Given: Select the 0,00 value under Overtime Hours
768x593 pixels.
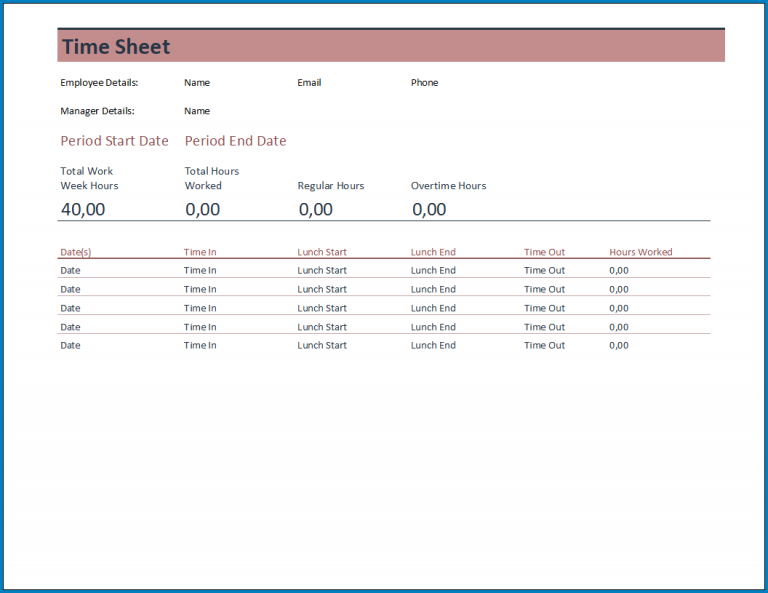Looking at the screenshot, I should coord(429,210).
